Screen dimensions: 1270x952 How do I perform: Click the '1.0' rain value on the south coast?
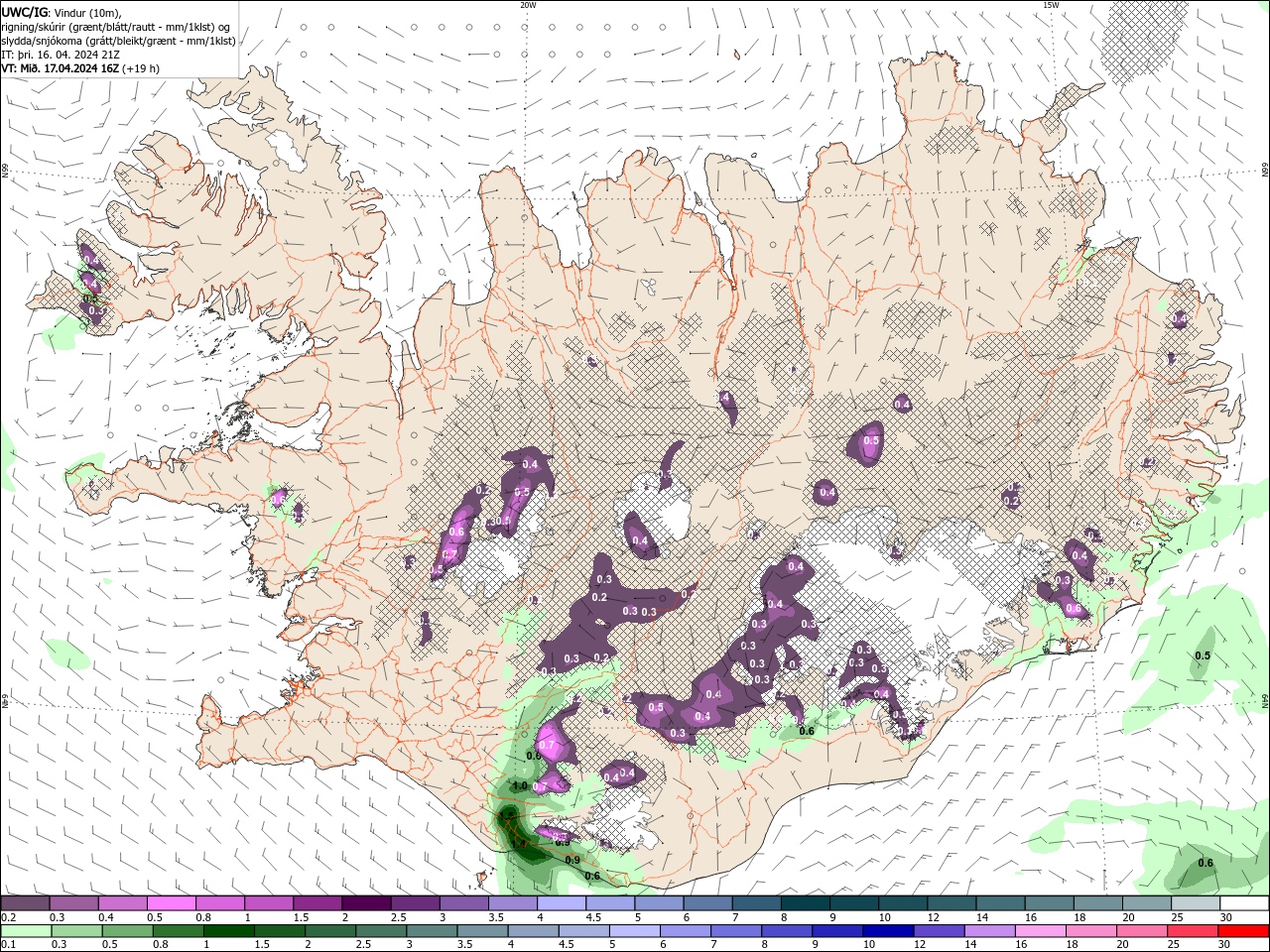pos(519,785)
